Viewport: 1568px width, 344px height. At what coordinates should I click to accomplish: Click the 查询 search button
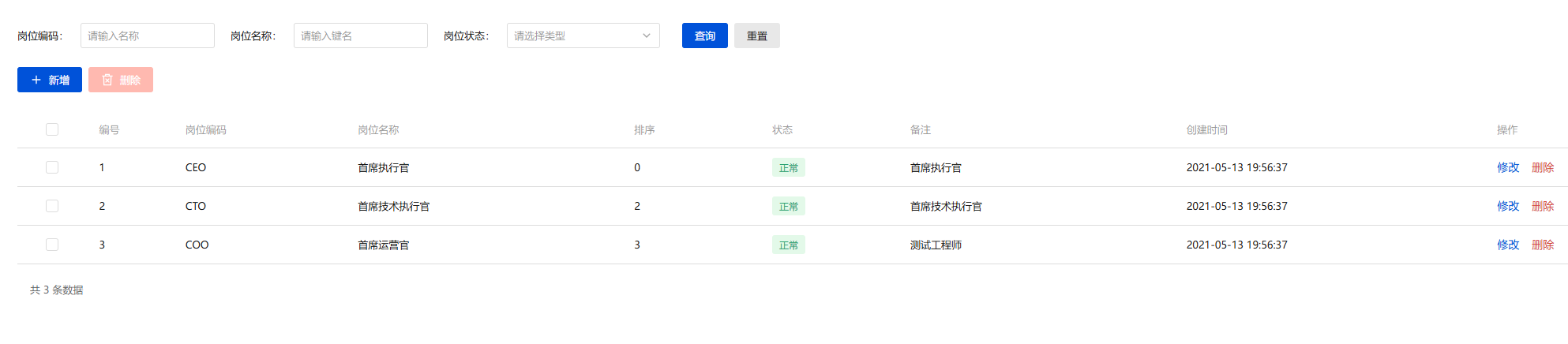click(x=704, y=36)
